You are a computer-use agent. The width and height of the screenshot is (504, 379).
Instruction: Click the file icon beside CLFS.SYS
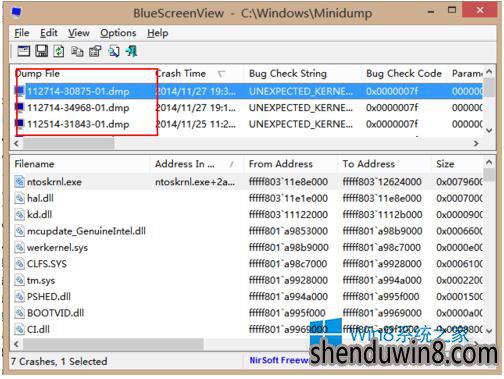coord(20,264)
